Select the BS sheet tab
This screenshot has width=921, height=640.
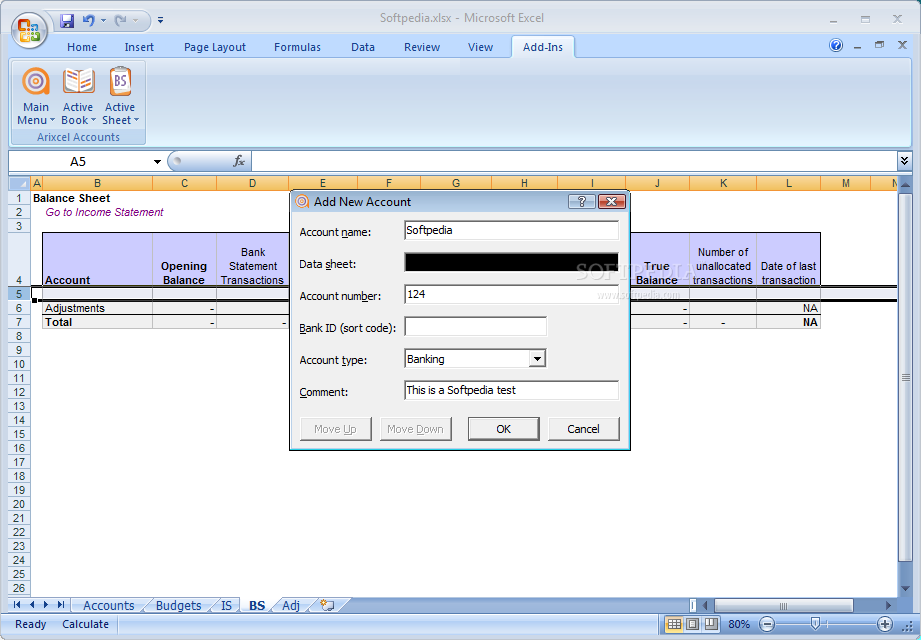pos(257,605)
